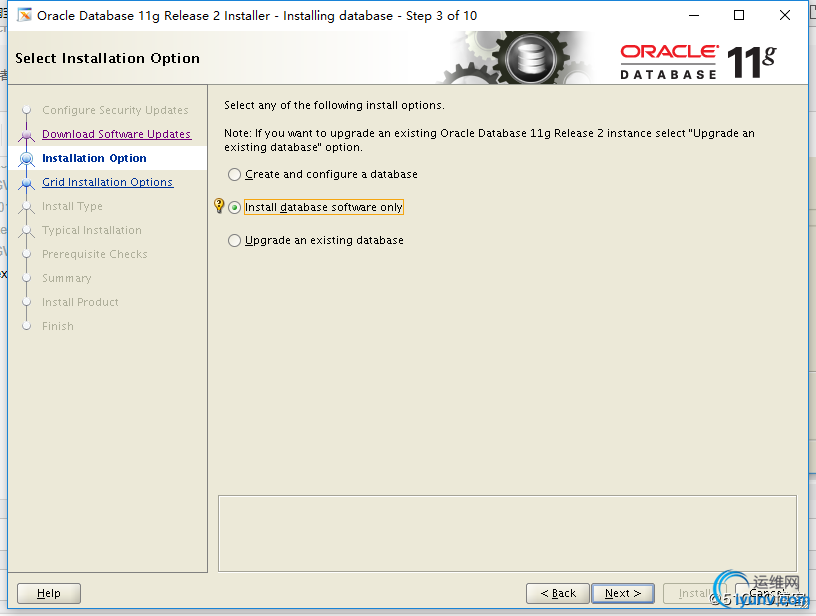Click the yellow hint lightbulb icon
Viewport: 816px width, 616px height.
[219, 206]
